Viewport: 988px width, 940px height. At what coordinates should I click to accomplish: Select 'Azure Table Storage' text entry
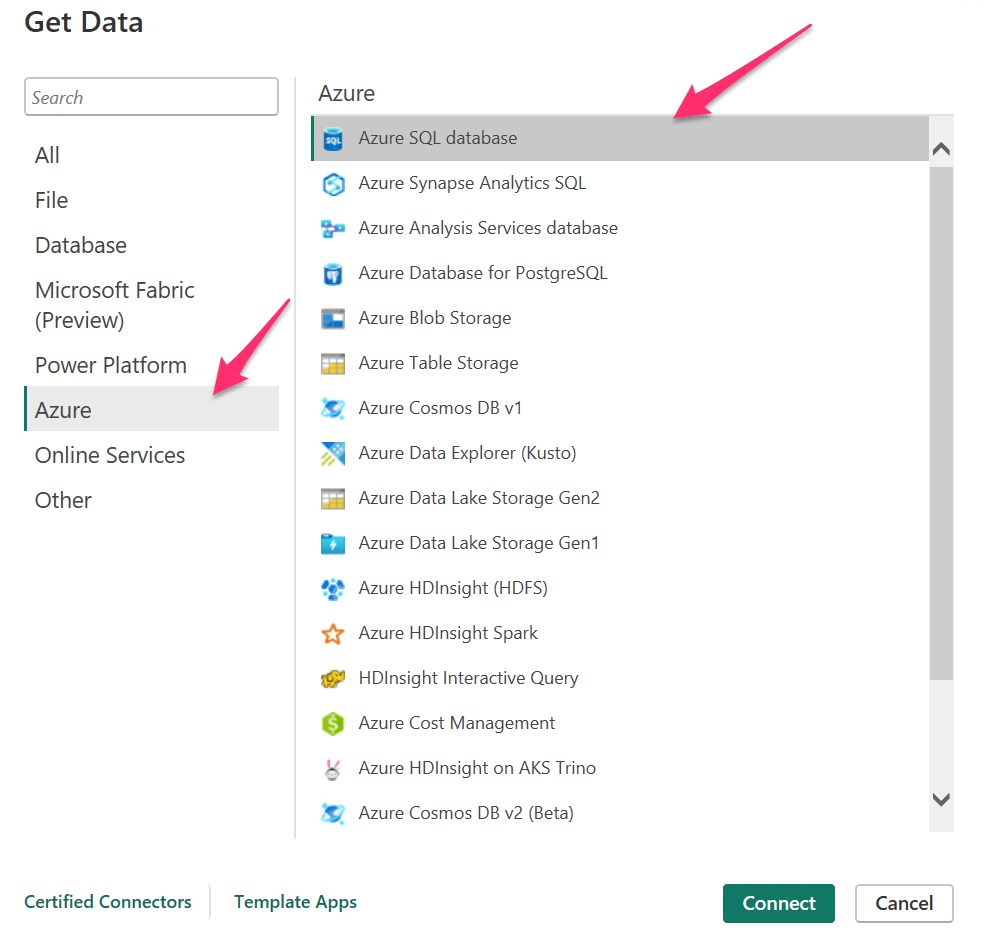click(x=439, y=364)
